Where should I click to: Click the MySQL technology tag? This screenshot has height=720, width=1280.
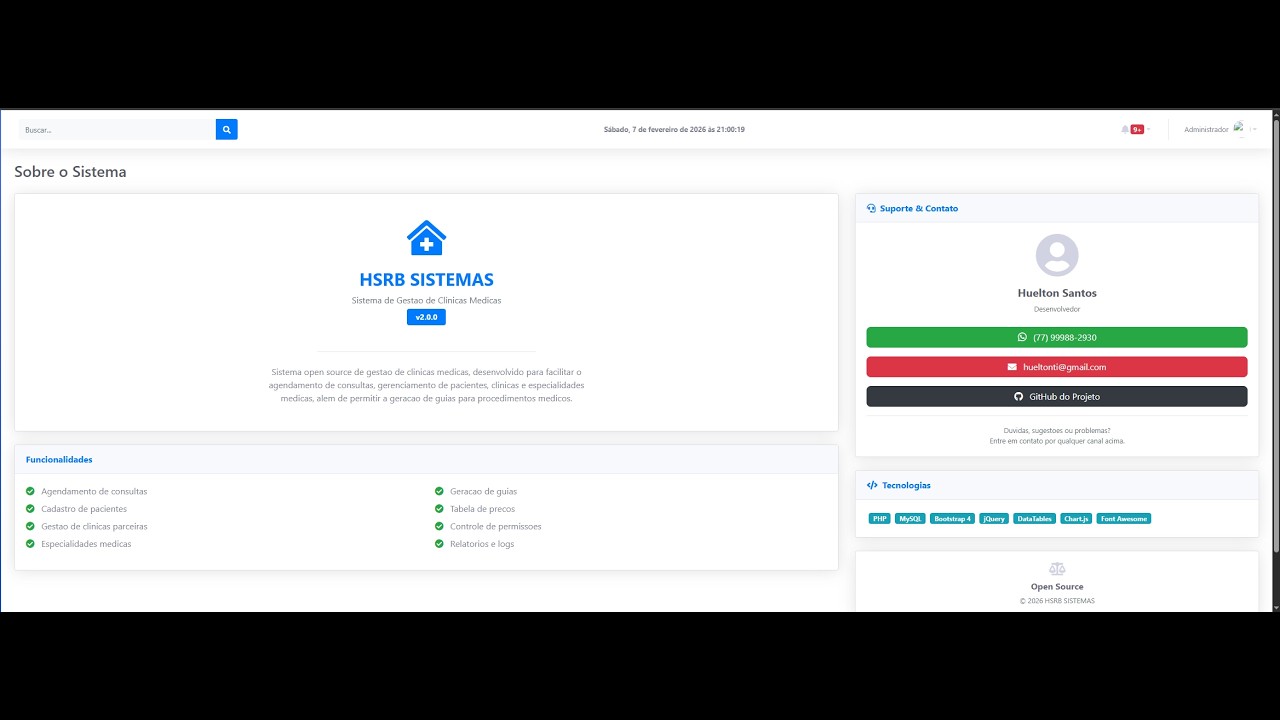pyautogui.click(x=910, y=519)
